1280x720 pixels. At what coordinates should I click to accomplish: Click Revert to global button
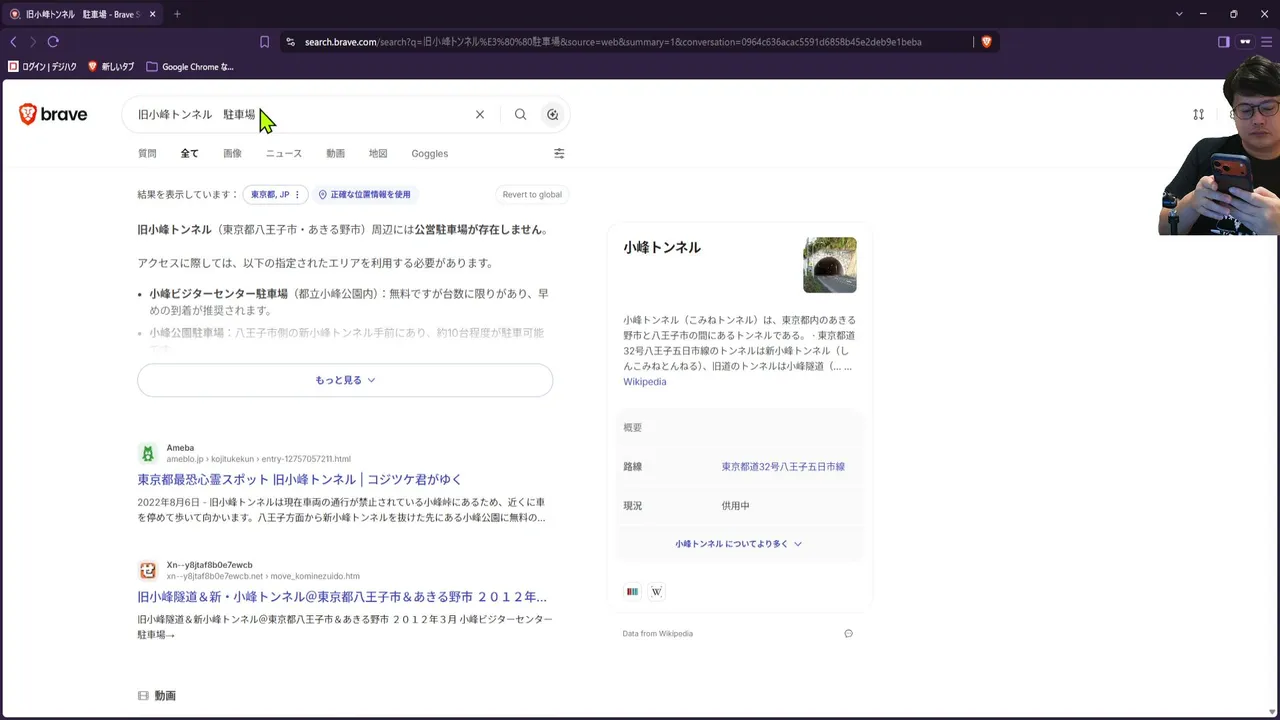tap(532, 194)
